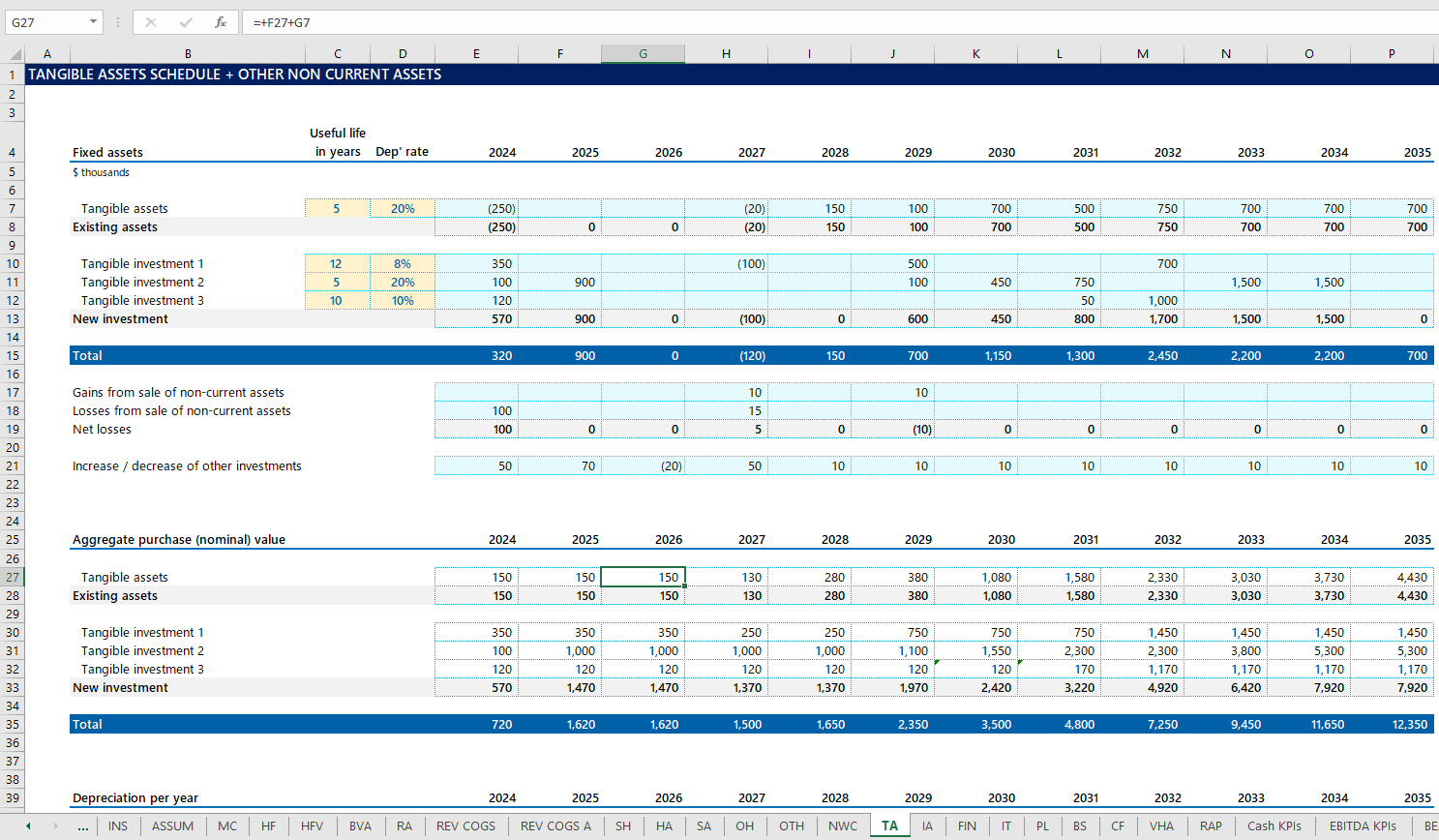Open the Cash KPIs sheet tab
Viewport: 1439px width, 840px height.
click(x=1274, y=826)
